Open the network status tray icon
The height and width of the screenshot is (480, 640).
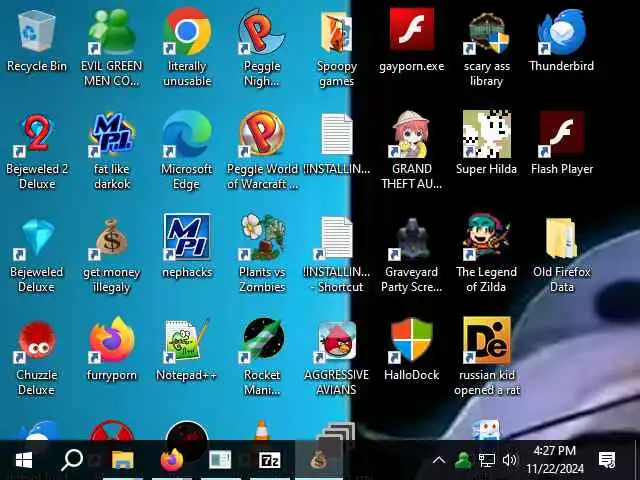pyautogui.click(x=487, y=460)
